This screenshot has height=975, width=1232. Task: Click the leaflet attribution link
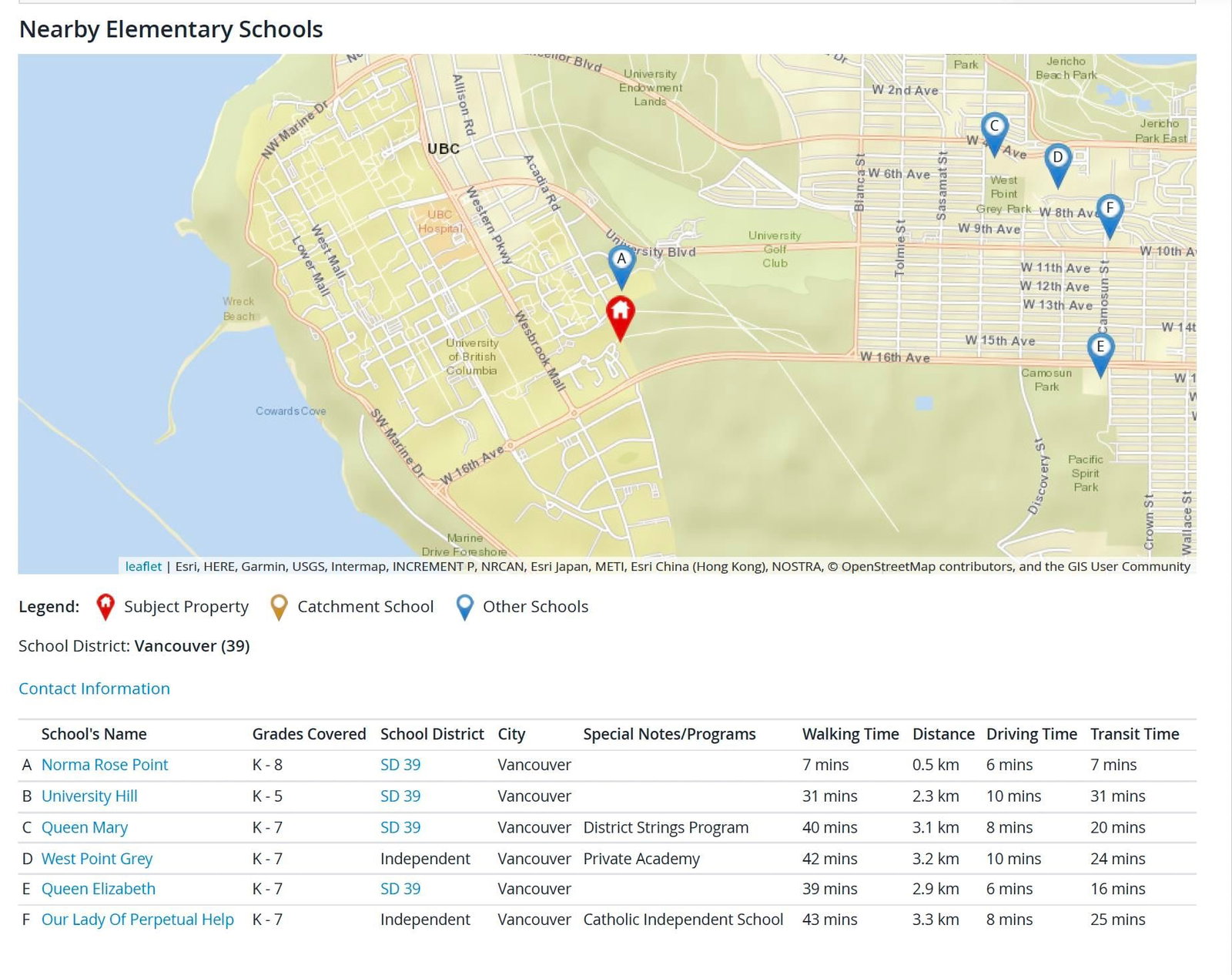click(x=143, y=566)
